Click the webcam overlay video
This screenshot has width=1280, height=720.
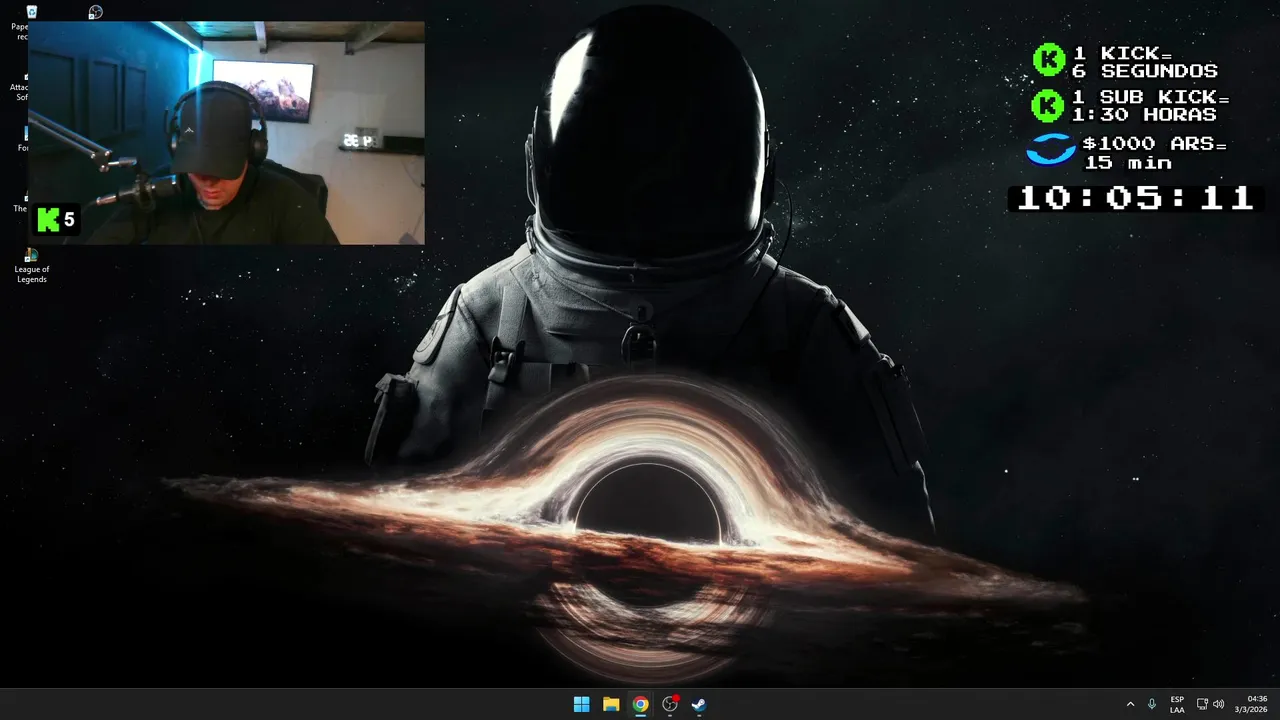tap(226, 133)
